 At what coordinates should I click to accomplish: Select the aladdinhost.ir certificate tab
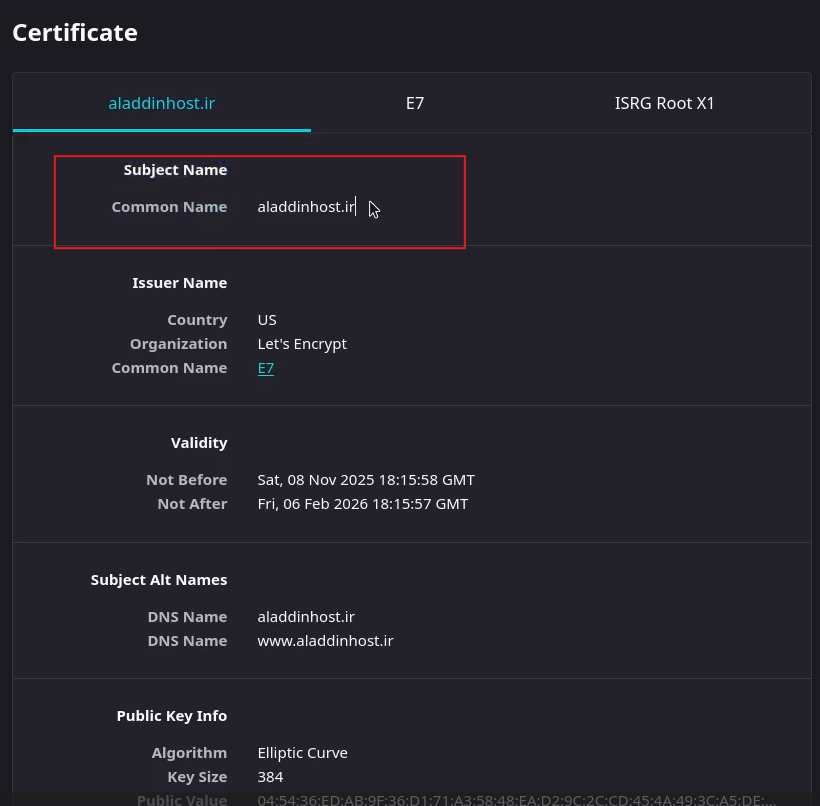(x=162, y=103)
